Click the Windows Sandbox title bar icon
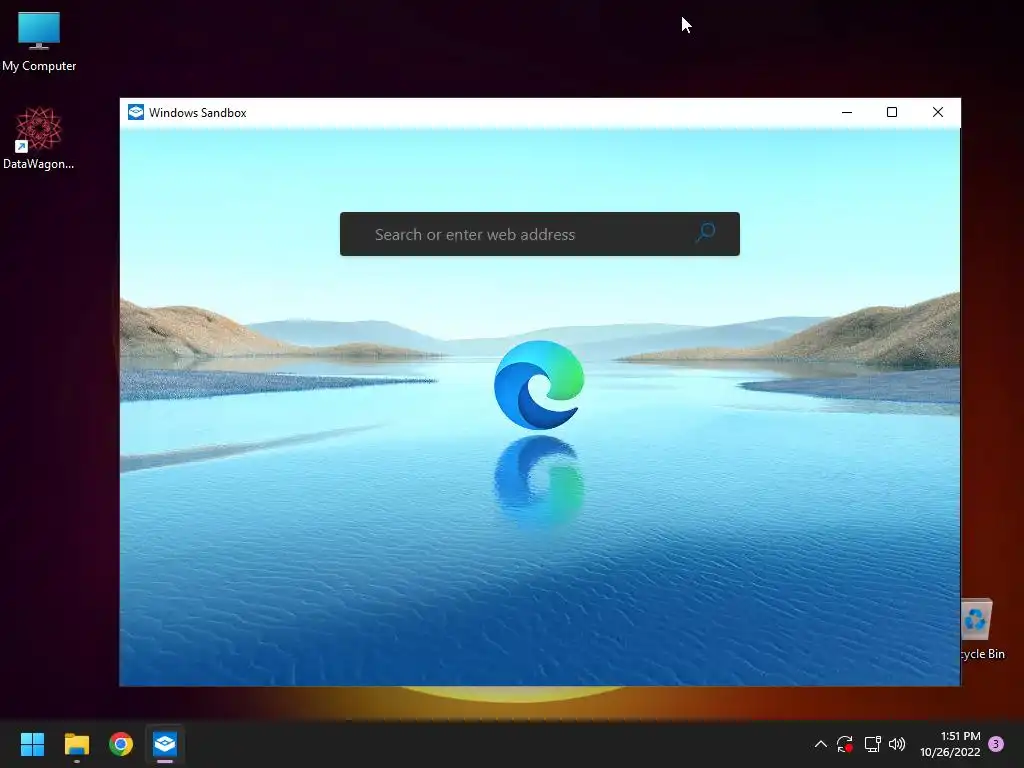The width and height of the screenshot is (1024, 768). [136, 112]
